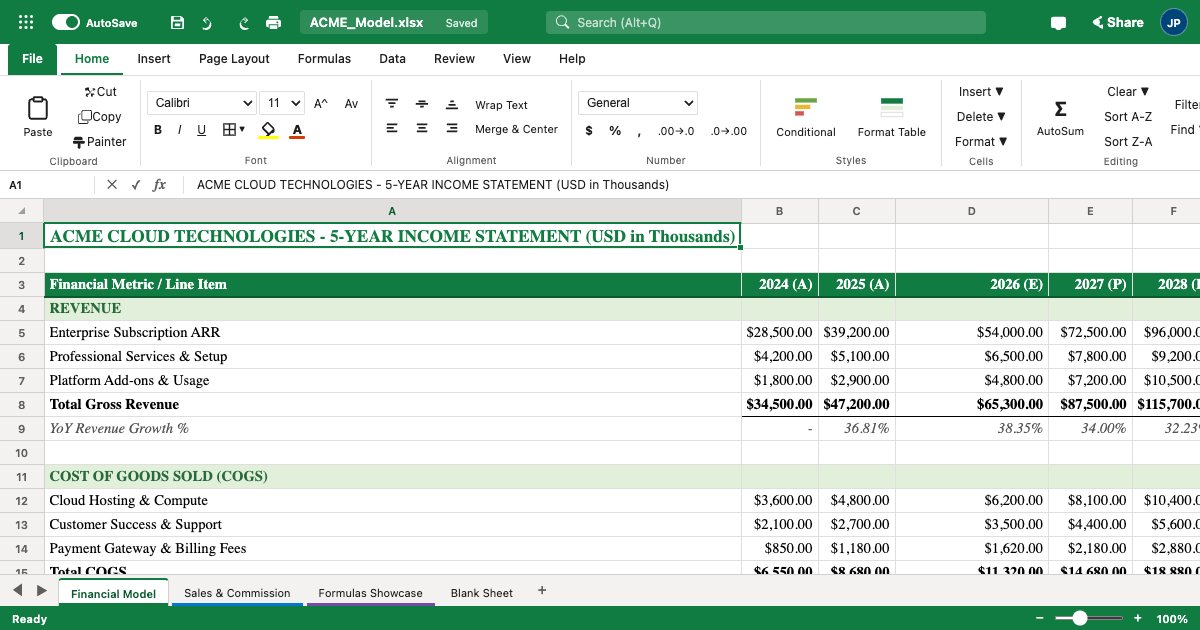The width and height of the screenshot is (1200, 630).
Task: Click the Paste clipboard icon
Action: 38,108
